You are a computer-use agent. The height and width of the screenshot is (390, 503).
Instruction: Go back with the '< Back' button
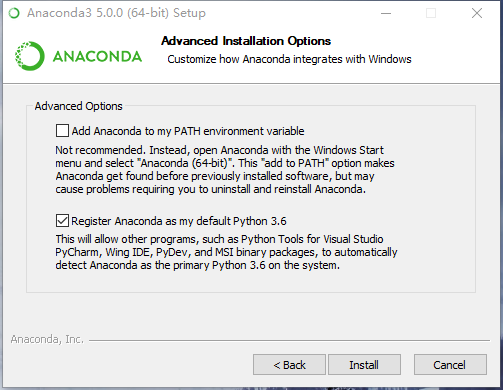click(x=289, y=365)
